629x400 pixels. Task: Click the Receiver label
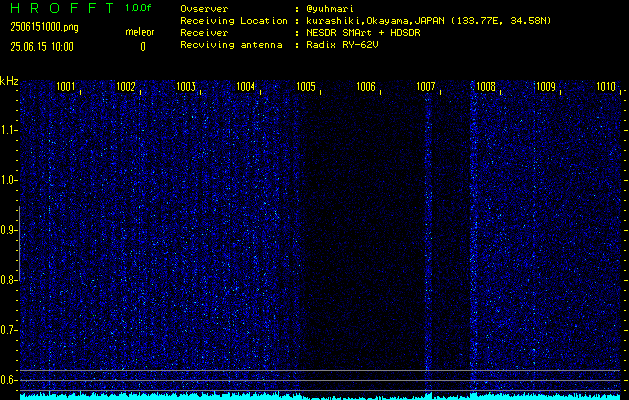204,33
